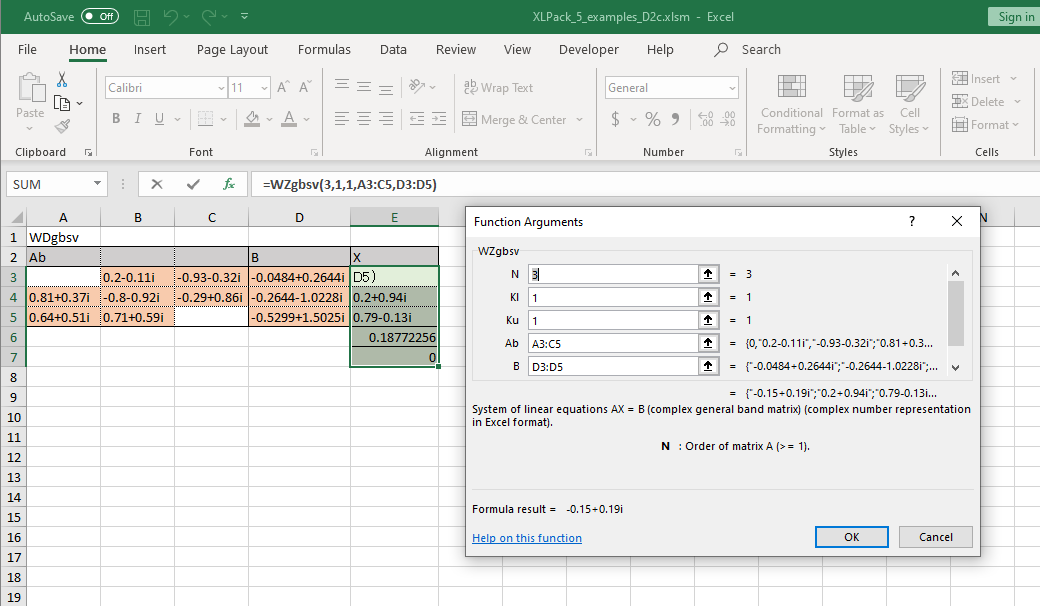Click the help question mark in dialog

pyautogui.click(x=911, y=221)
